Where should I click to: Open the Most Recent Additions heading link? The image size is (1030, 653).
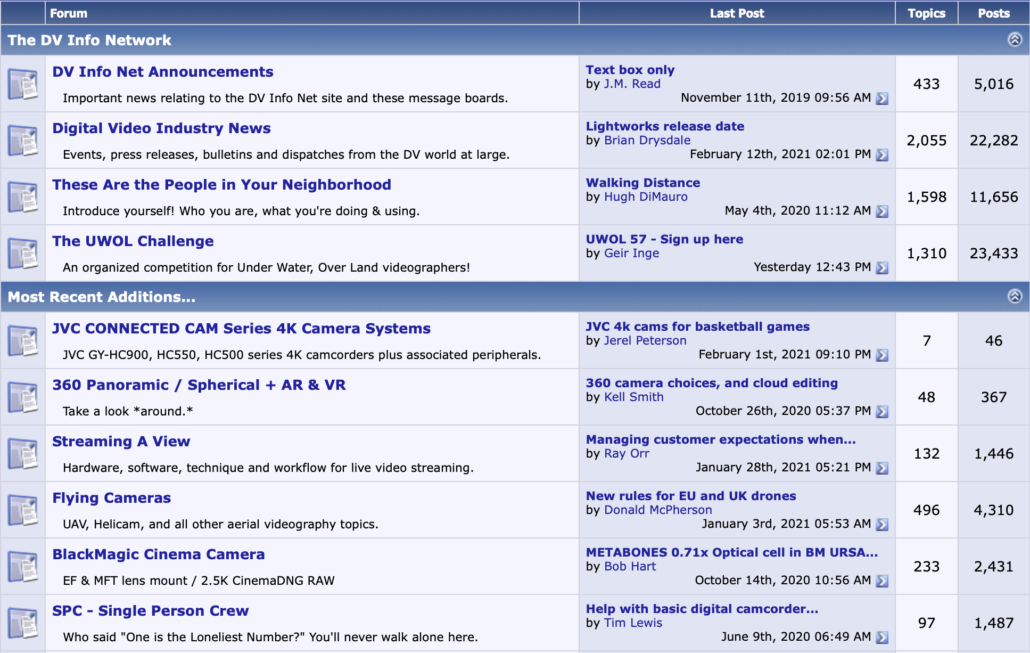coord(101,297)
